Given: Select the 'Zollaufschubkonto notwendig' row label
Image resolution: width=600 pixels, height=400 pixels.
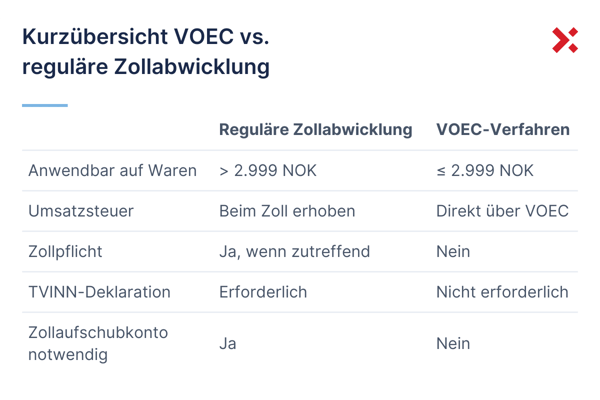Looking at the screenshot, I should tap(97, 342).
